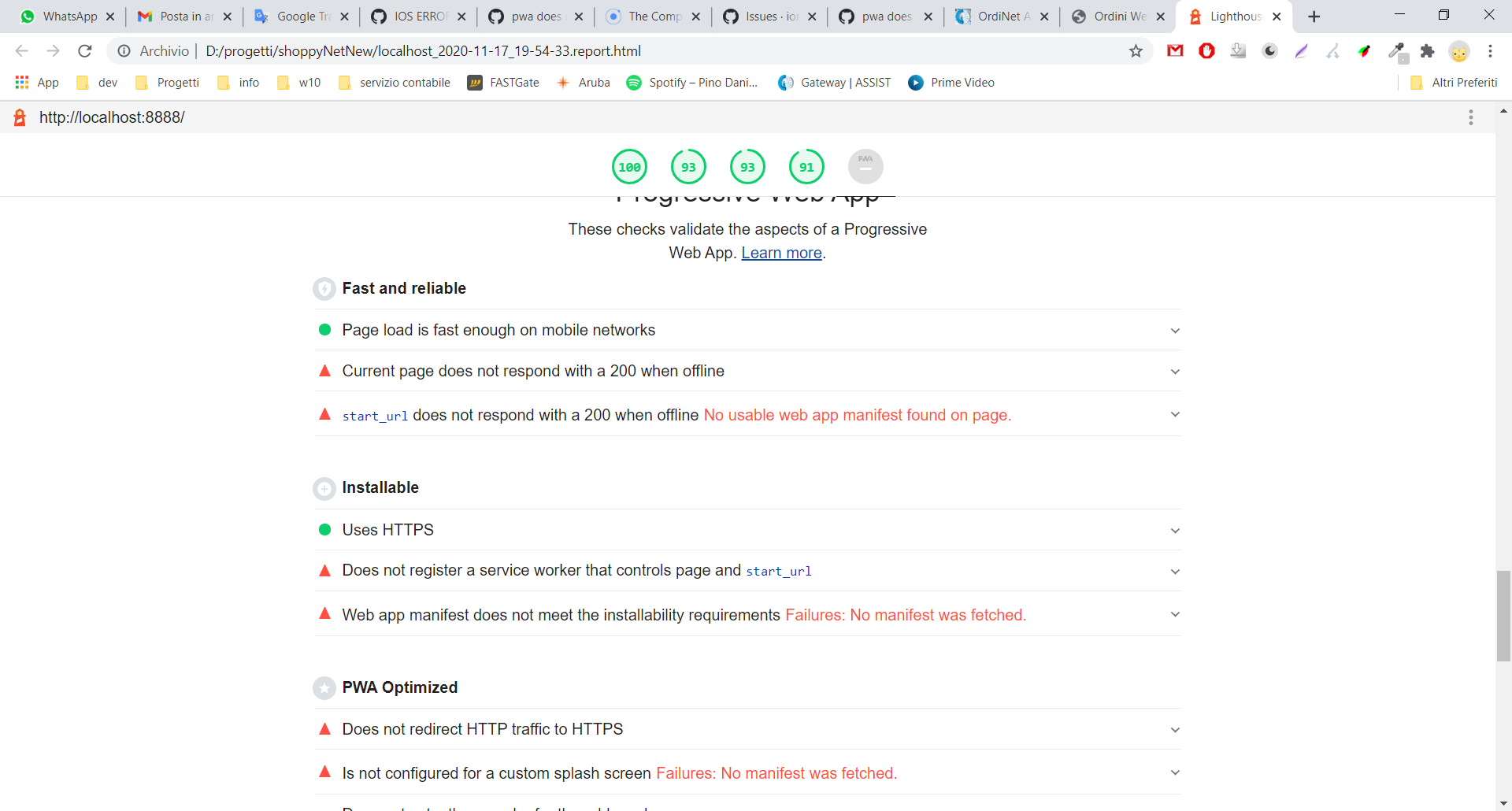Open the extensions puzzle piece icon
This screenshot has width=1512, height=811.
pyautogui.click(x=1428, y=50)
